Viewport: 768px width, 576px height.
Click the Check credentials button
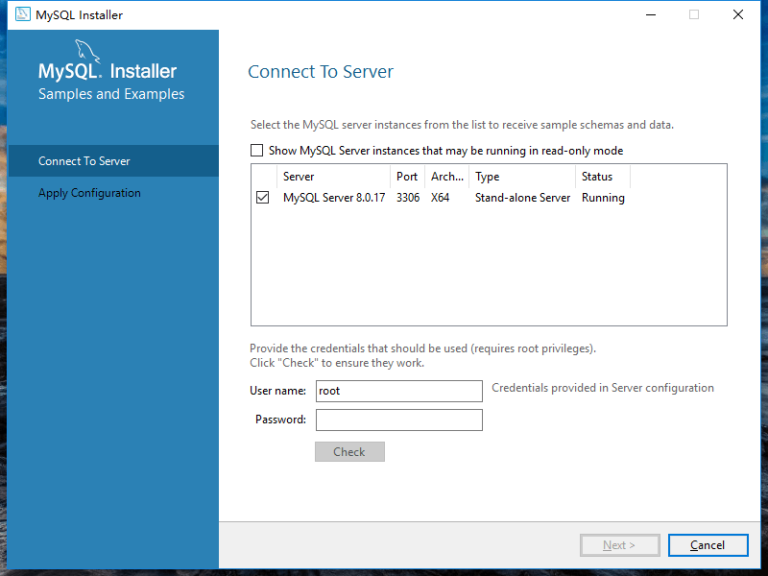pyautogui.click(x=350, y=452)
